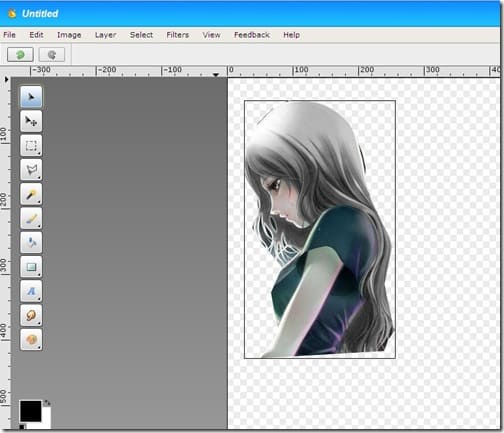Select the Clone Stamp tool
Image resolution: width=504 pixels, height=433 pixels.
(x=31, y=243)
